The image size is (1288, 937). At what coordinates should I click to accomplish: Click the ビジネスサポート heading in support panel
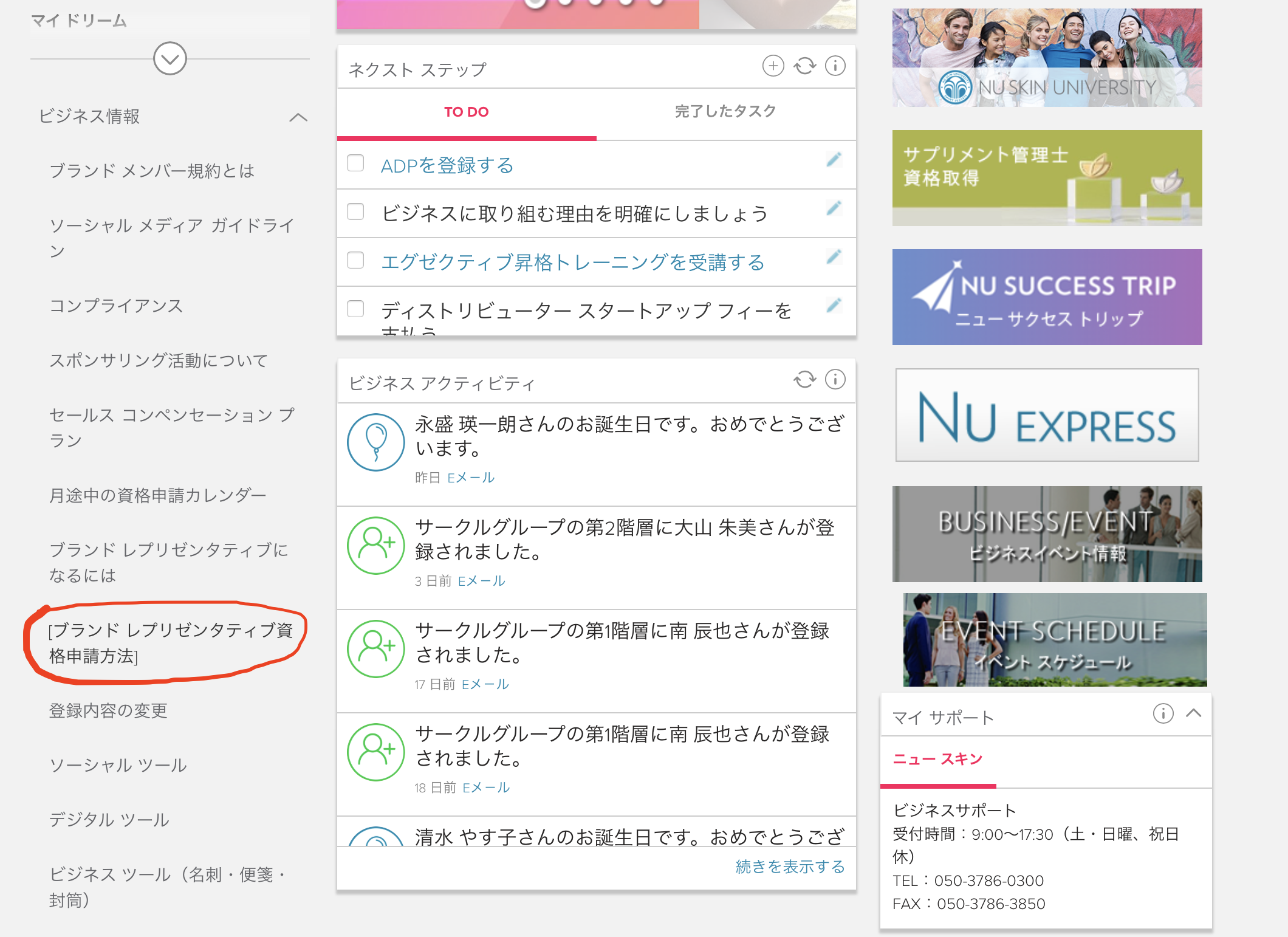(954, 811)
